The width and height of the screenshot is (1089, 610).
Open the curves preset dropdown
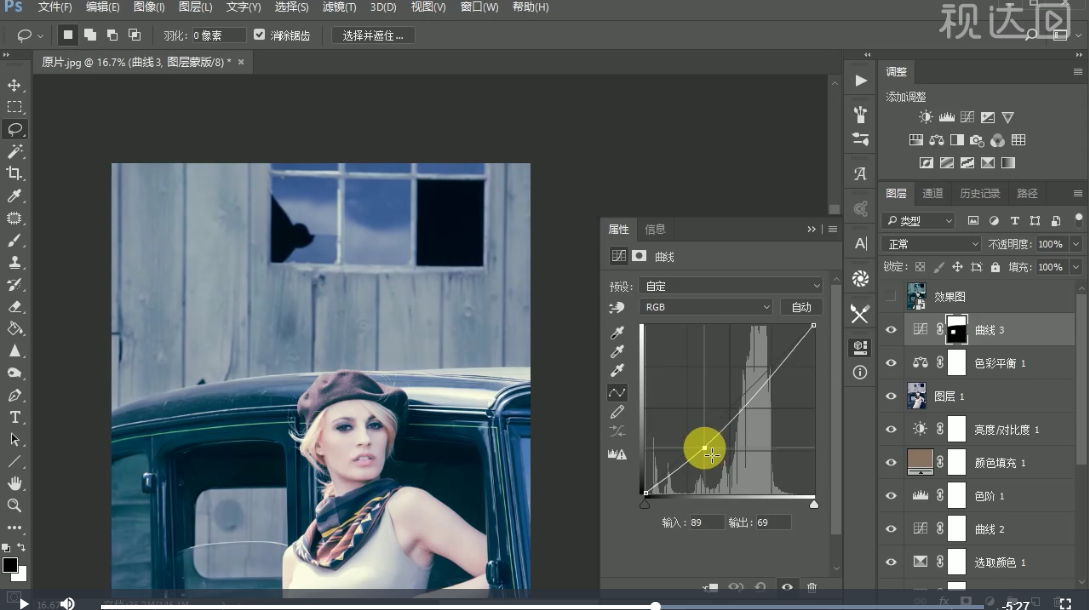pyautogui.click(x=731, y=286)
